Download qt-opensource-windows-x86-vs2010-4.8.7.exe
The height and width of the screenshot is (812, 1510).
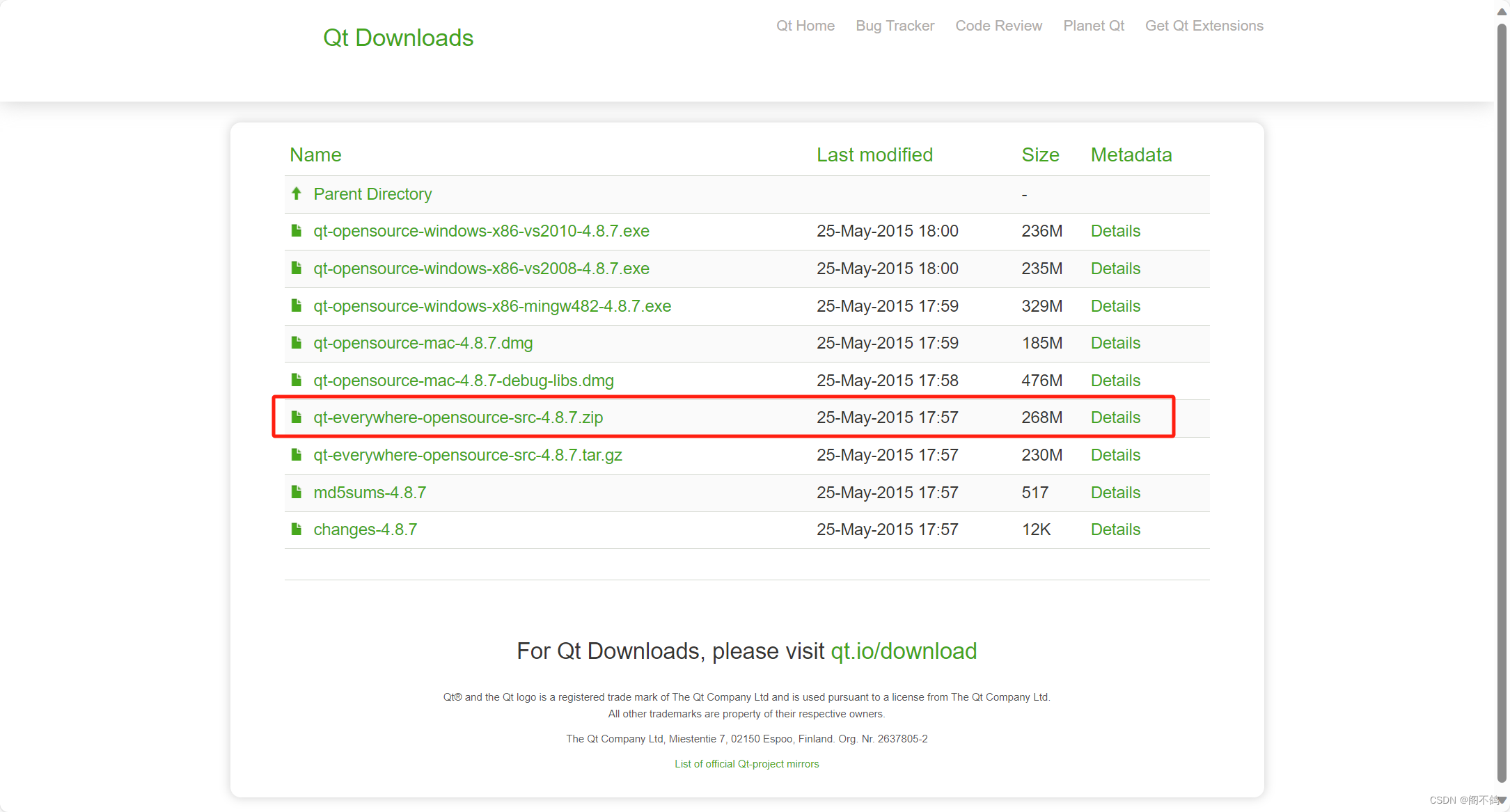point(481,231)
